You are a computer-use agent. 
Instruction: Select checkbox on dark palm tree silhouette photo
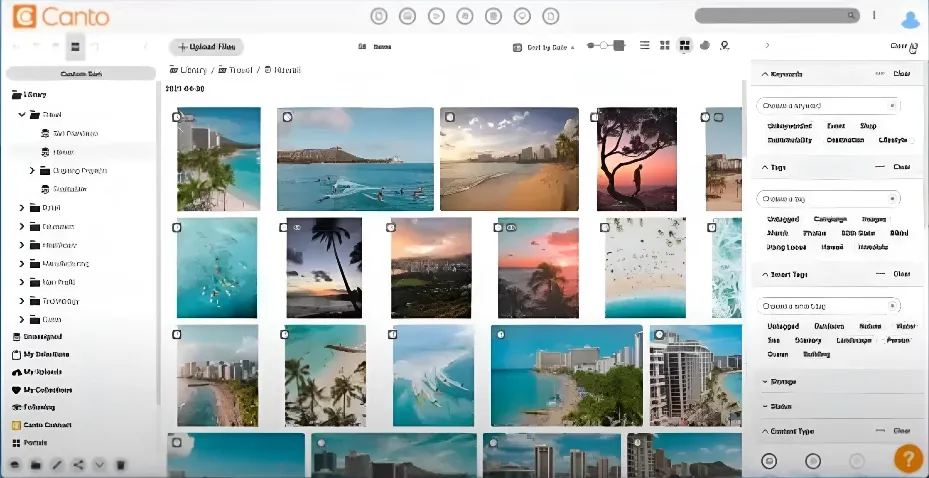point(283,227)
